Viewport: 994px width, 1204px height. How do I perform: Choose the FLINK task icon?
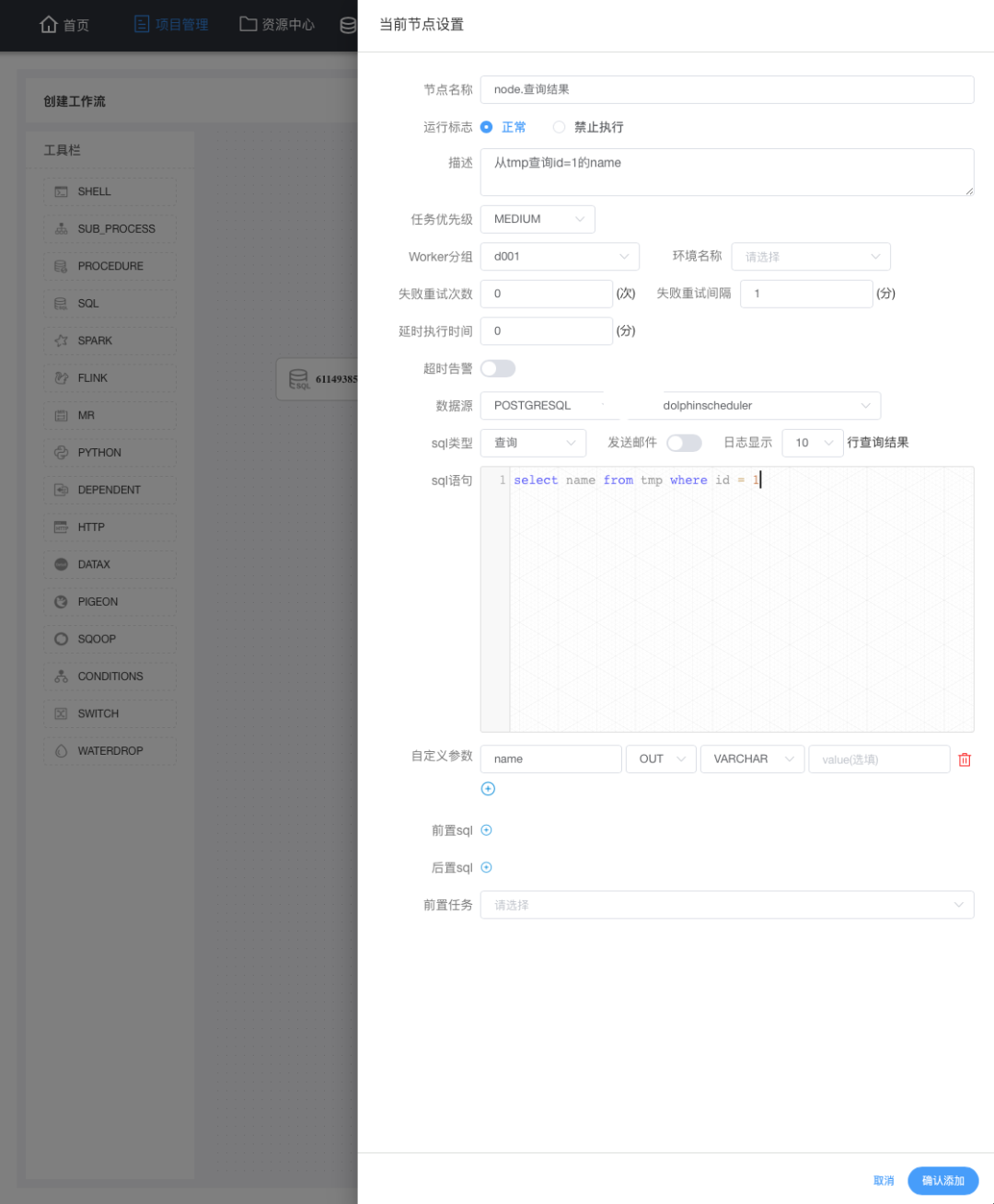[x=61, y=377]
